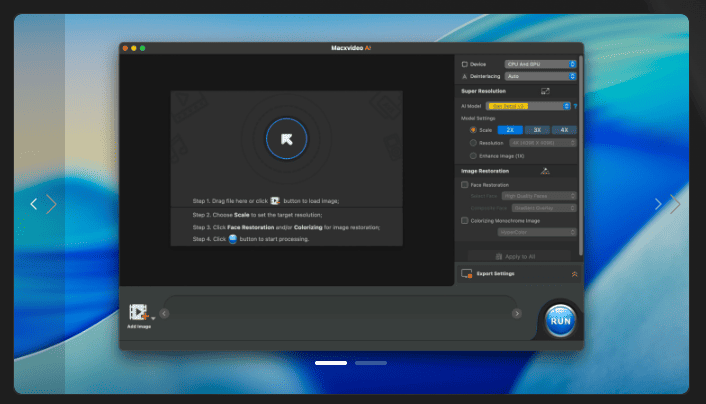
Task: Click the left arrow of the image queue strip
Action: (x=164, y=313)
